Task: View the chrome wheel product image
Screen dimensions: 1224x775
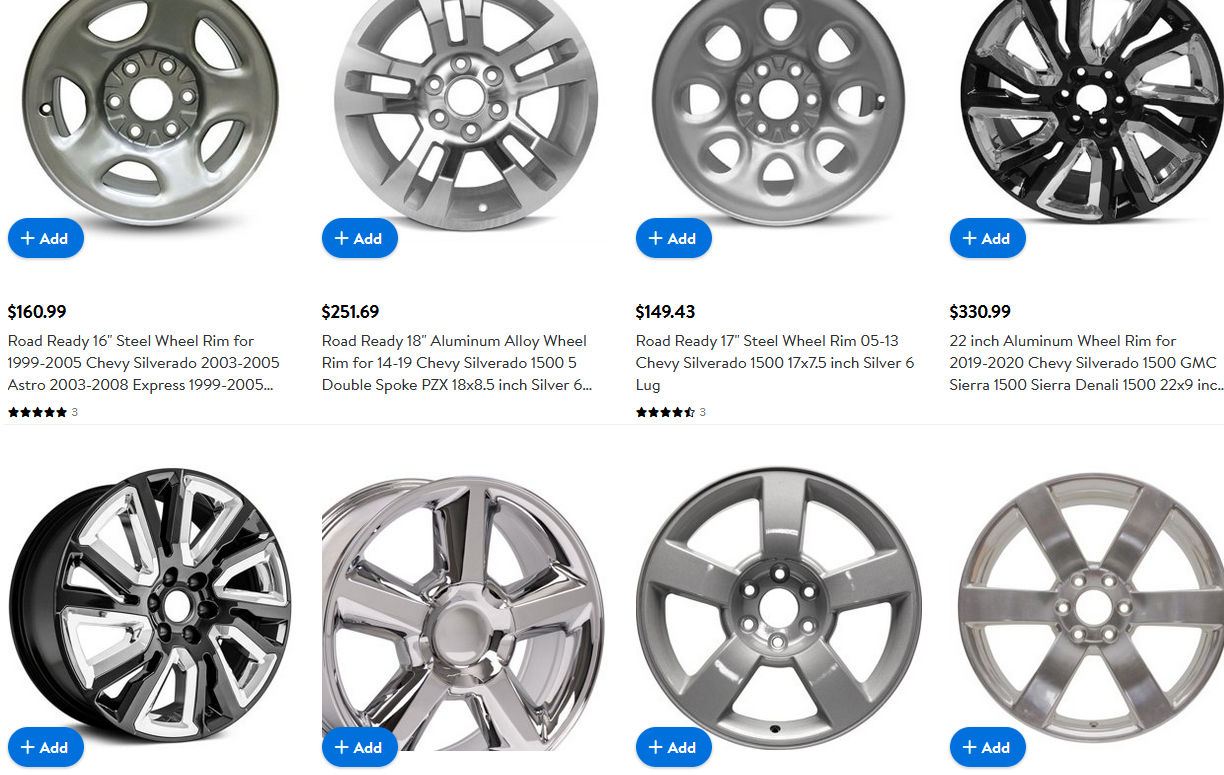Action: click(x=464, y=600)
